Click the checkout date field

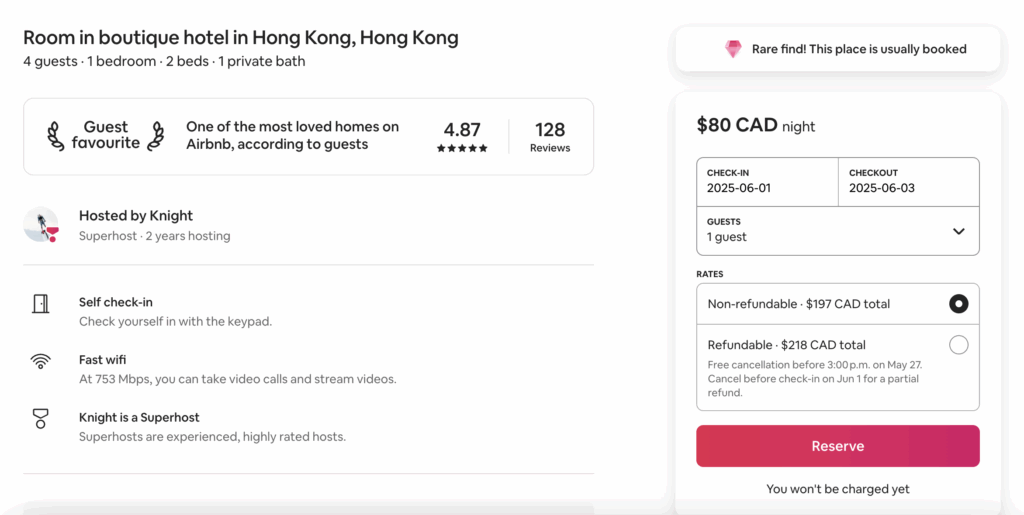point(908,181)
